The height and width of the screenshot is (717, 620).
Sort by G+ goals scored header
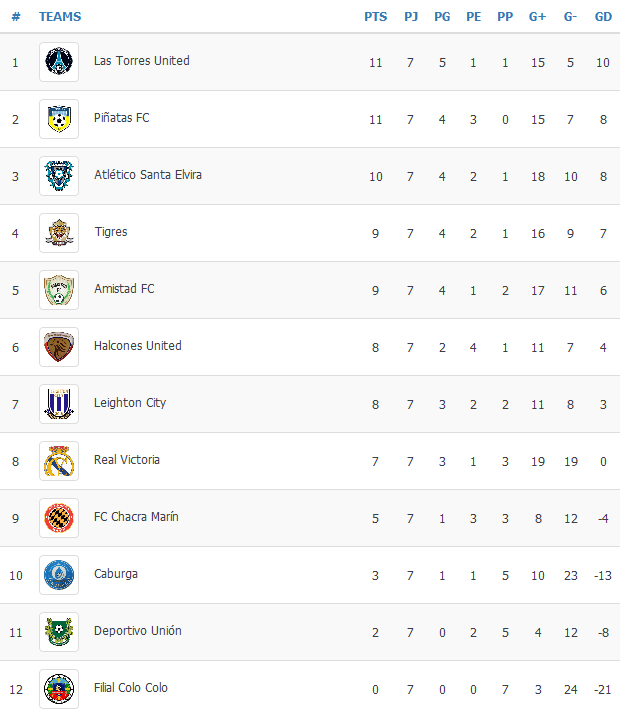(537, 17)
